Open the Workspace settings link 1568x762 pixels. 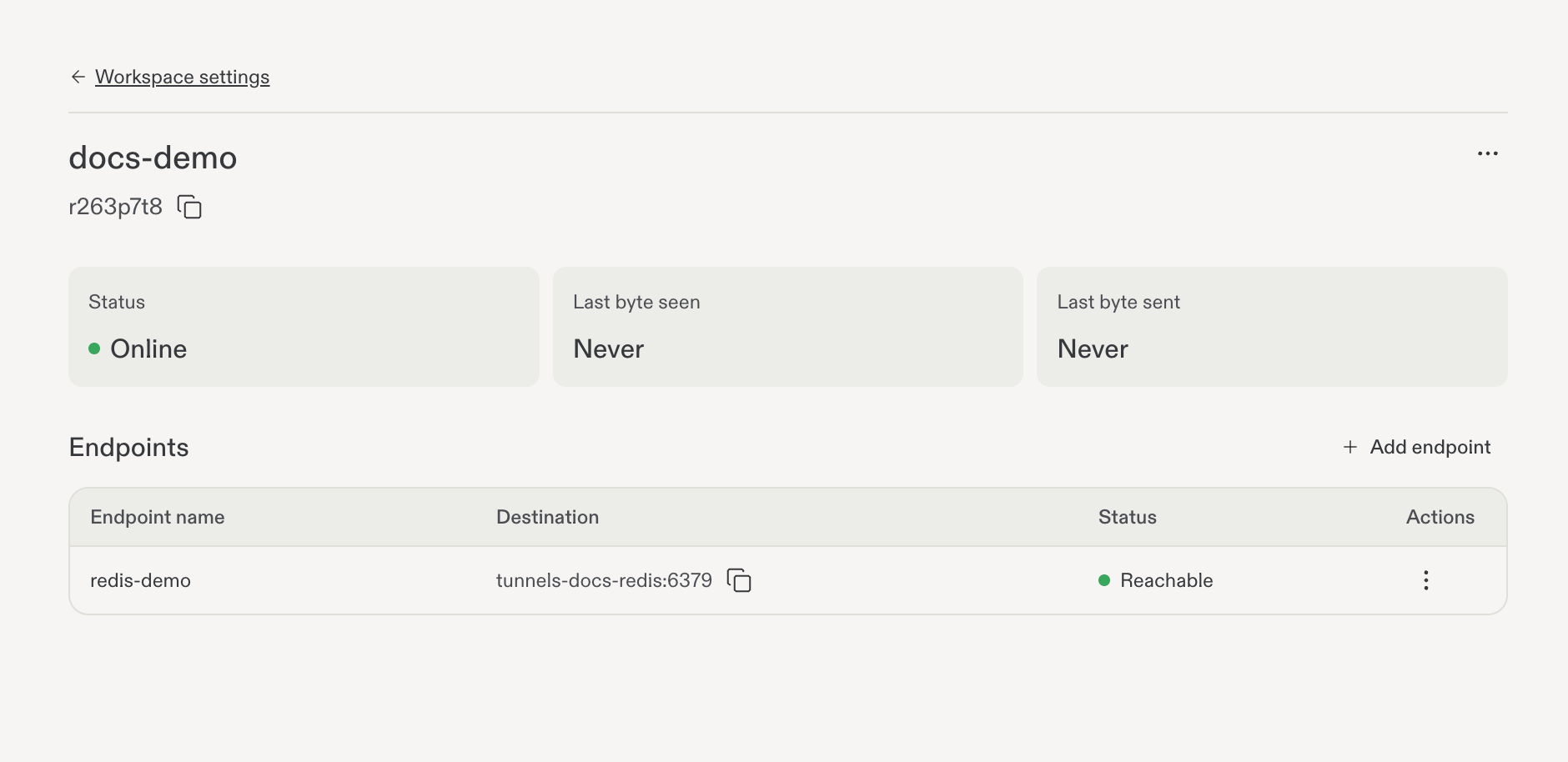[182, 77]
